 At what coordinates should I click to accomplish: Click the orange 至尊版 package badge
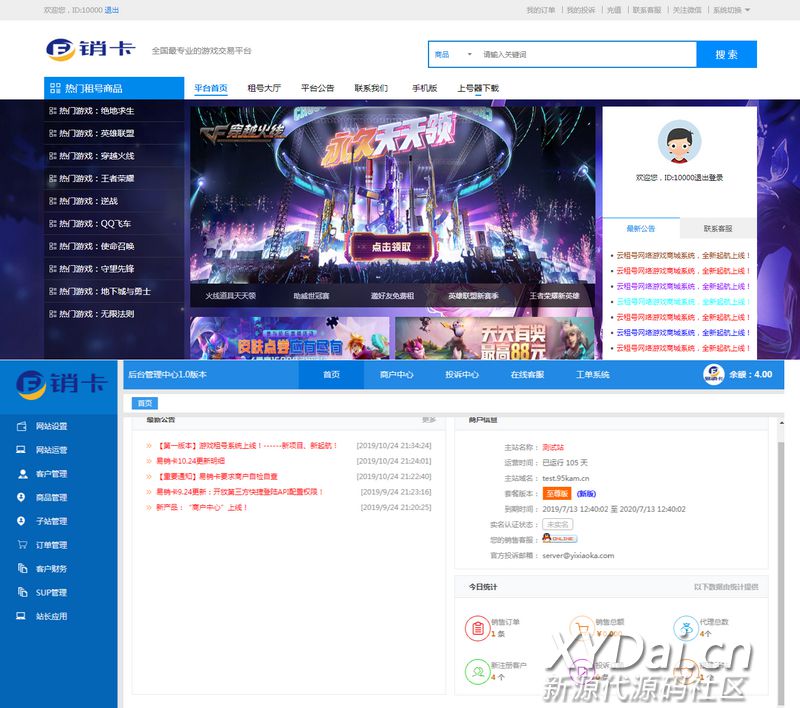[x=556, y=494]
